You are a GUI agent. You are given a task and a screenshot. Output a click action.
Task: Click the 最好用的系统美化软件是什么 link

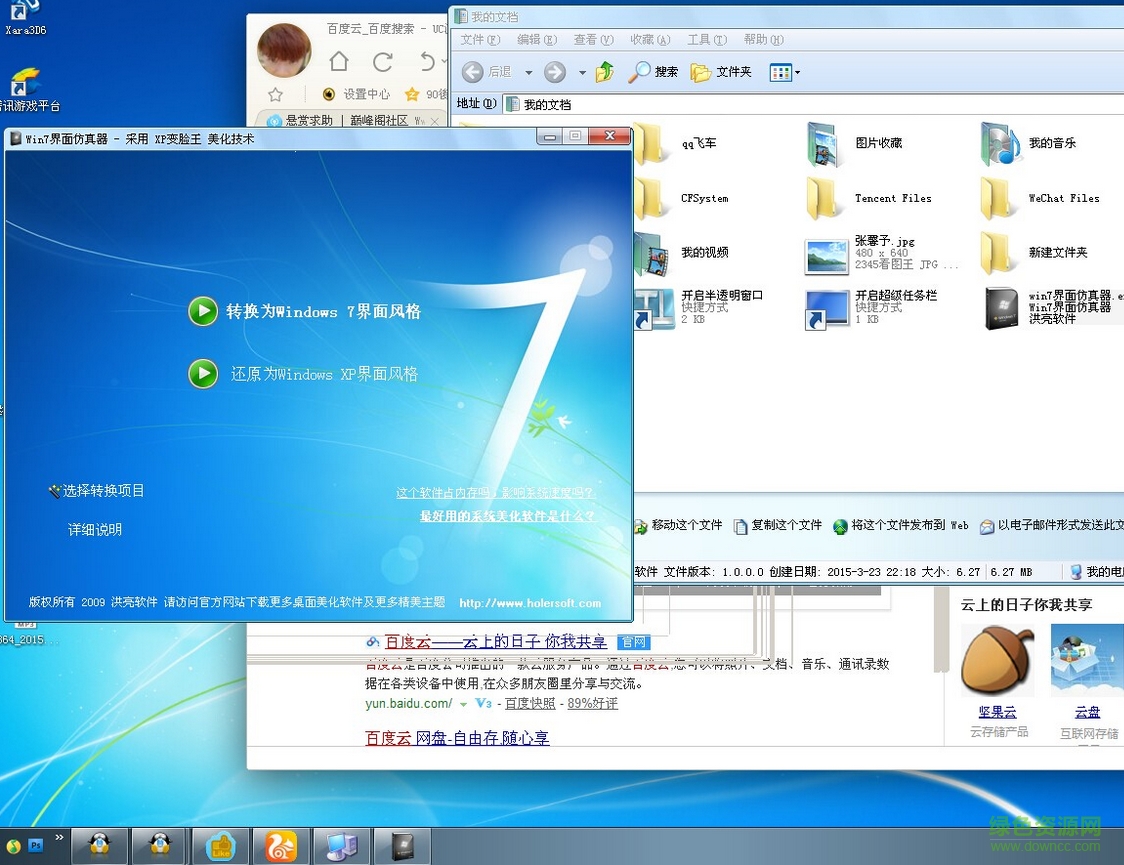click(x=507, y=516)
